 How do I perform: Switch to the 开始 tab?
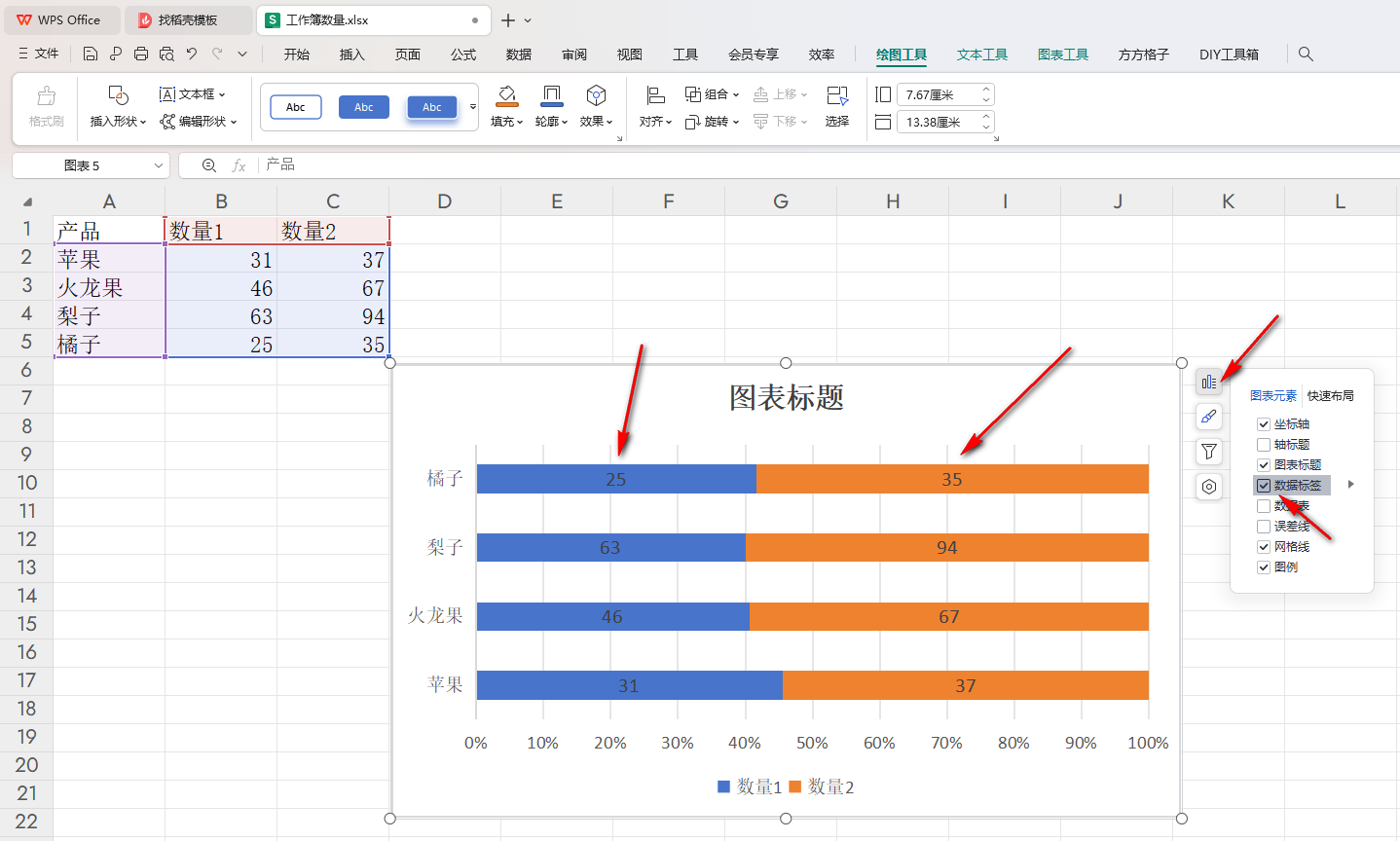point(297,55)
